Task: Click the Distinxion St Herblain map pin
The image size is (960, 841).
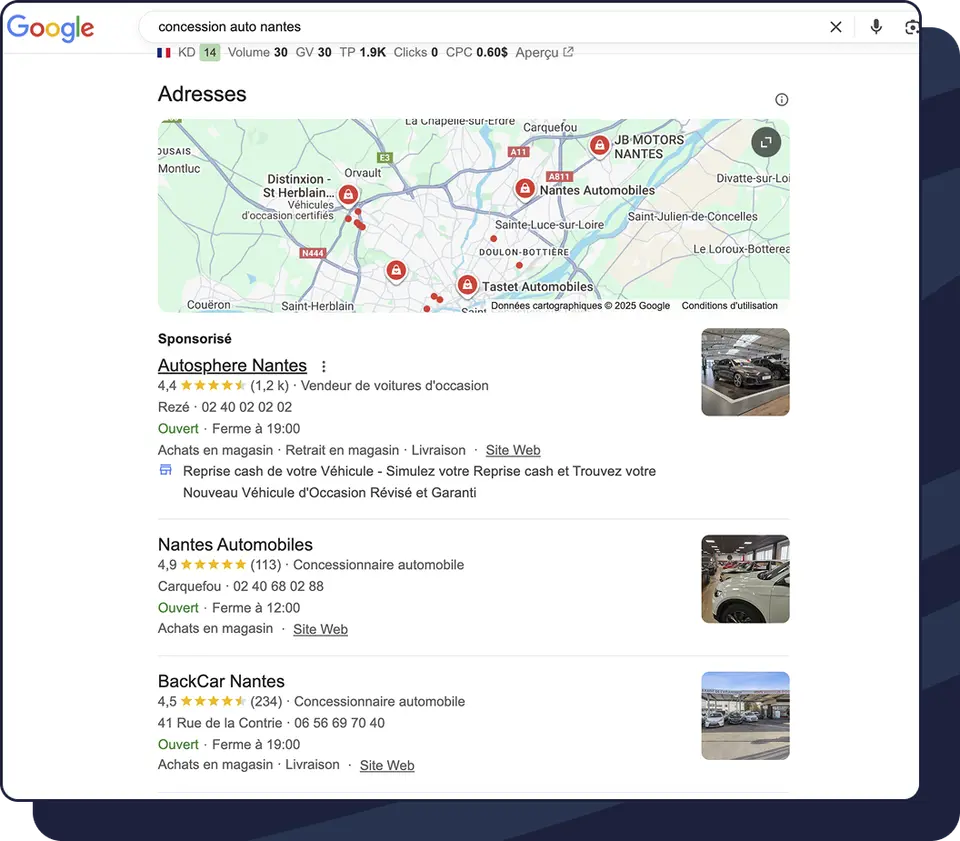Action: point(348,195)
